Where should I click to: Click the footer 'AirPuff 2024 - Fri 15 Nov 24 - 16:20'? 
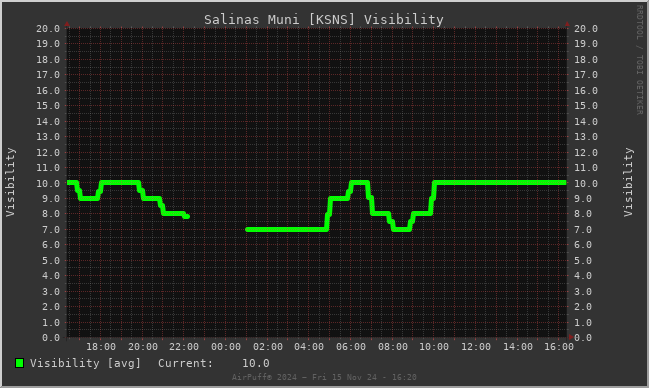(324, 377)
